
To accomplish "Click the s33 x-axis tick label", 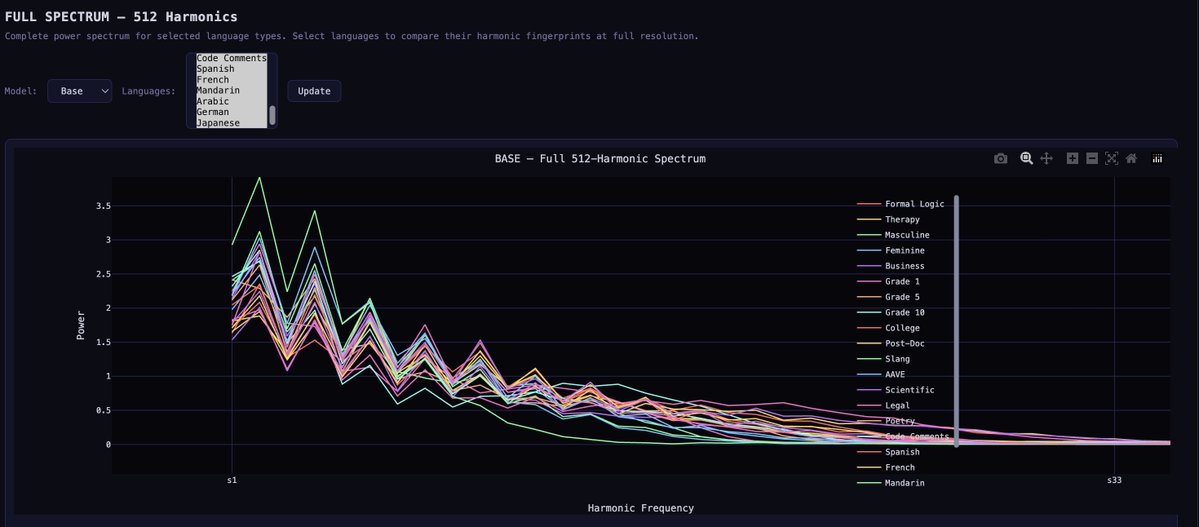I will 1114,481.
